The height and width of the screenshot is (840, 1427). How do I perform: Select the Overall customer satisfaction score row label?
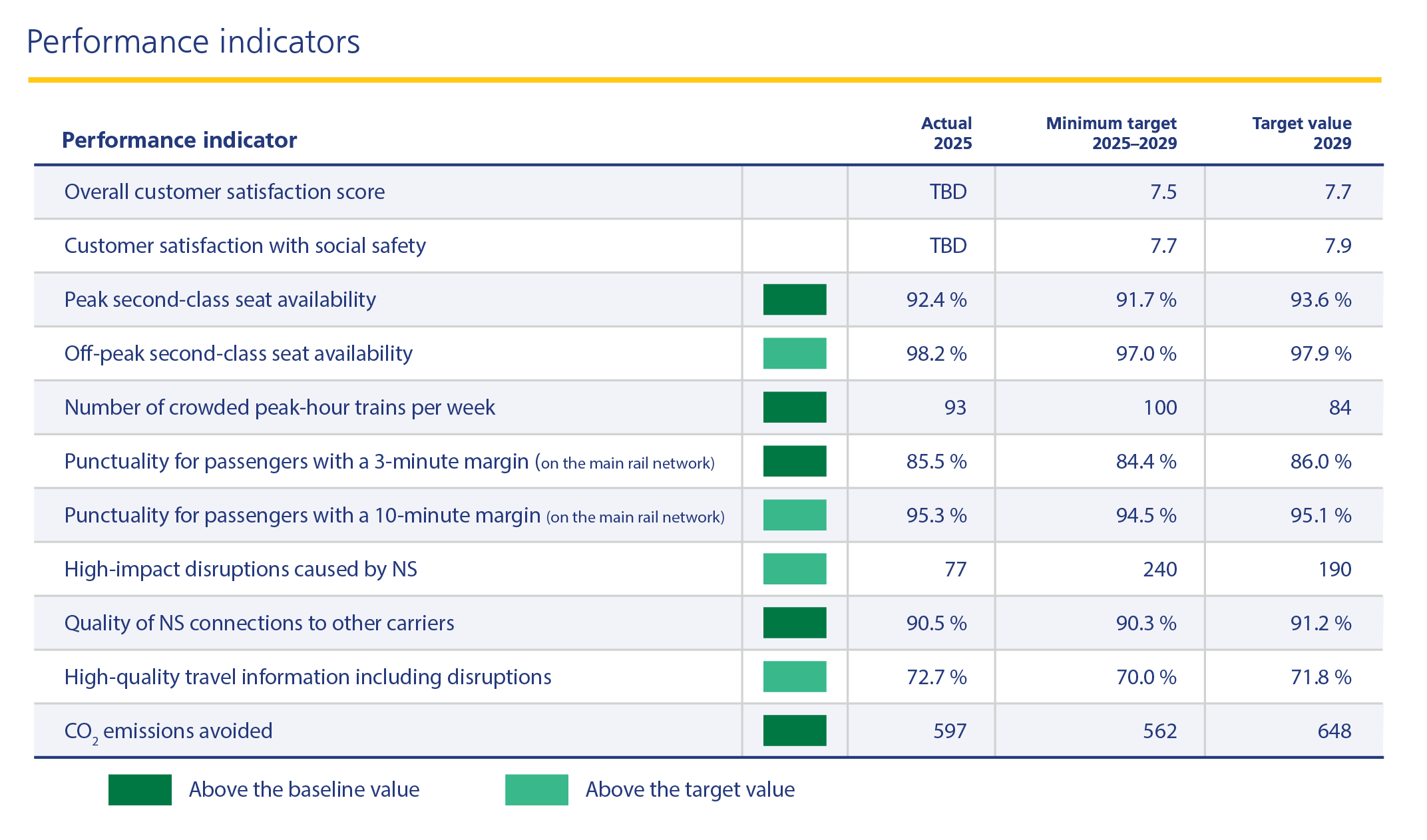pyautogui.click(x=224, y=192)
